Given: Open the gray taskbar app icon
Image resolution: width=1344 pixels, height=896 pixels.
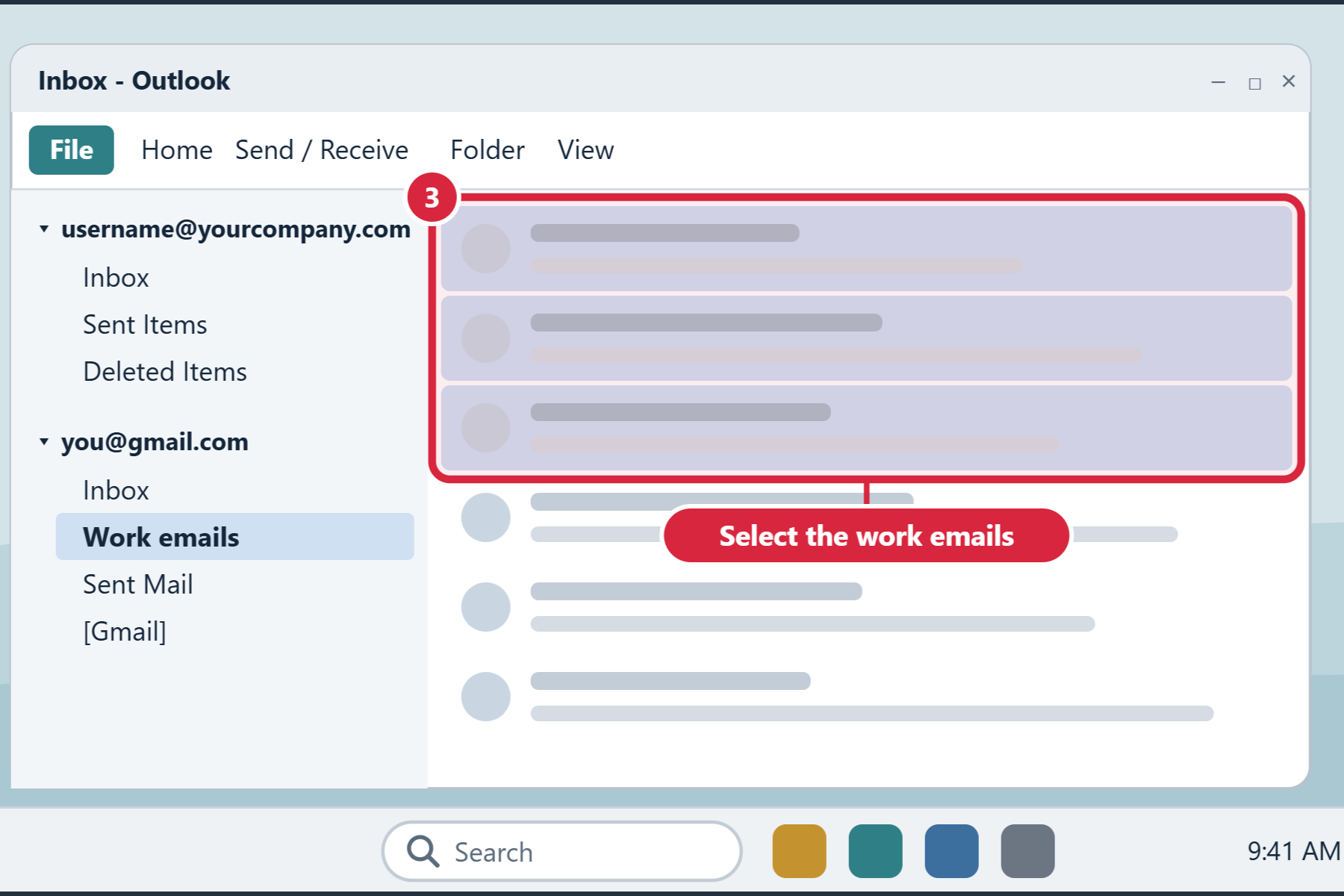Looking at the screenshot, I should click(1028, 851).
